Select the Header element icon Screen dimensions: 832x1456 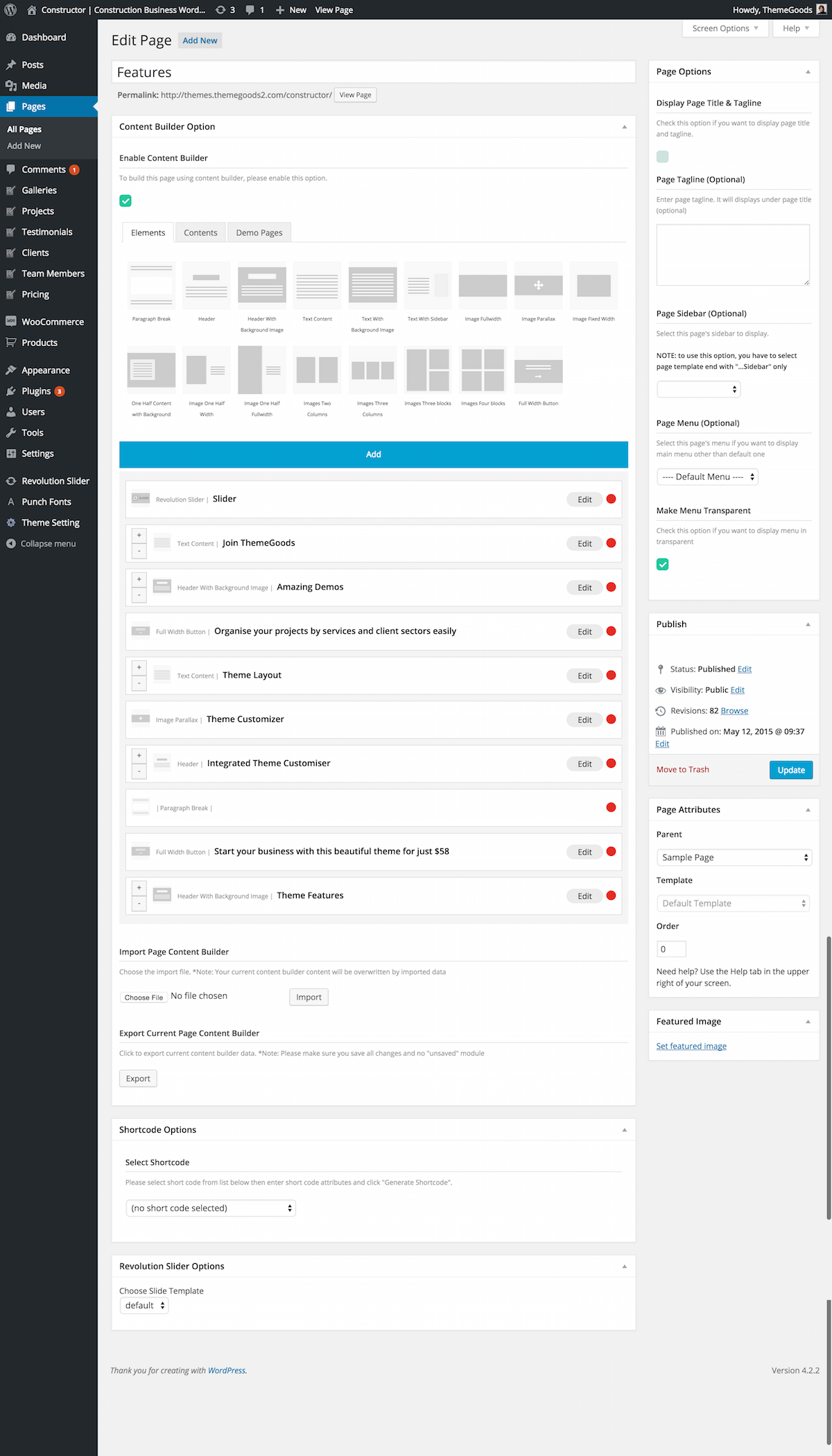207,285
